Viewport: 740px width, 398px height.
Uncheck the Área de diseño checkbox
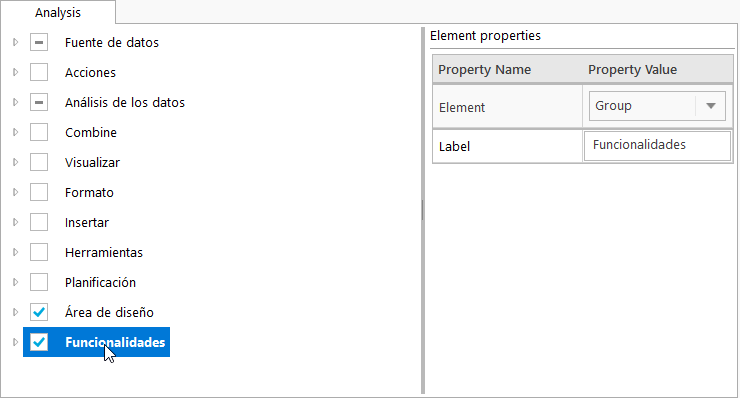[x=39, y=312]
